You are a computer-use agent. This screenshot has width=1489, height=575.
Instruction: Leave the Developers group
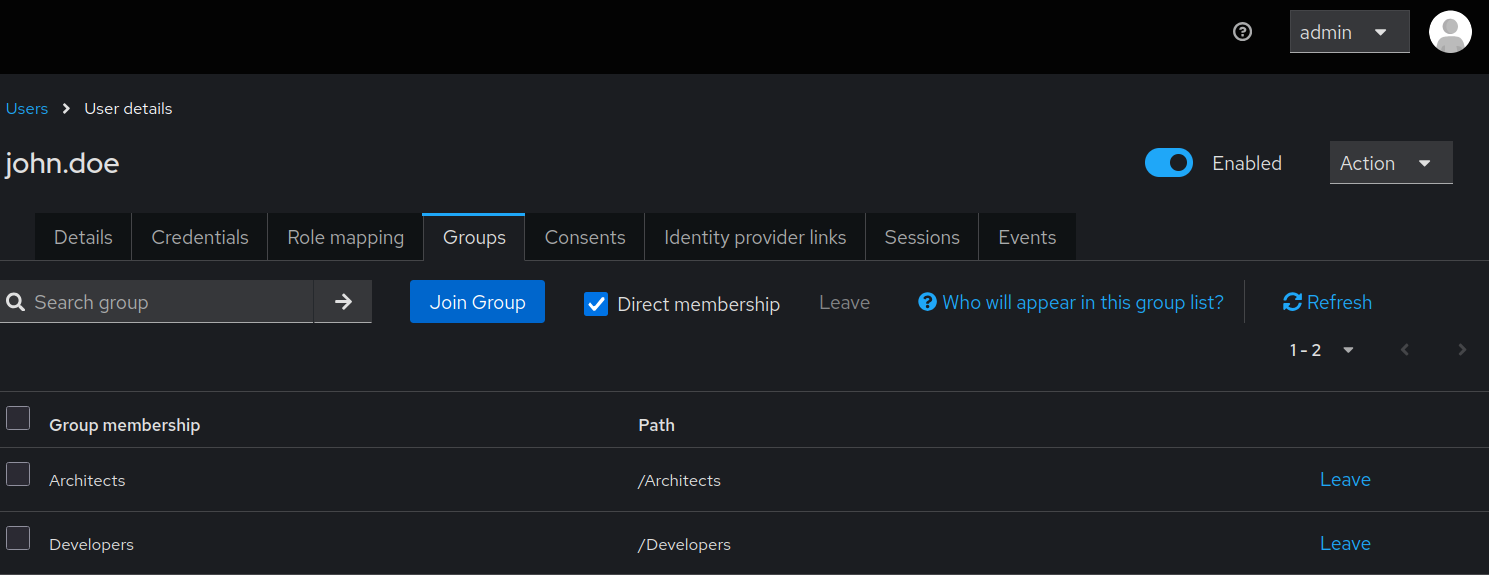pyautogui.click(x=1345, y=543)
